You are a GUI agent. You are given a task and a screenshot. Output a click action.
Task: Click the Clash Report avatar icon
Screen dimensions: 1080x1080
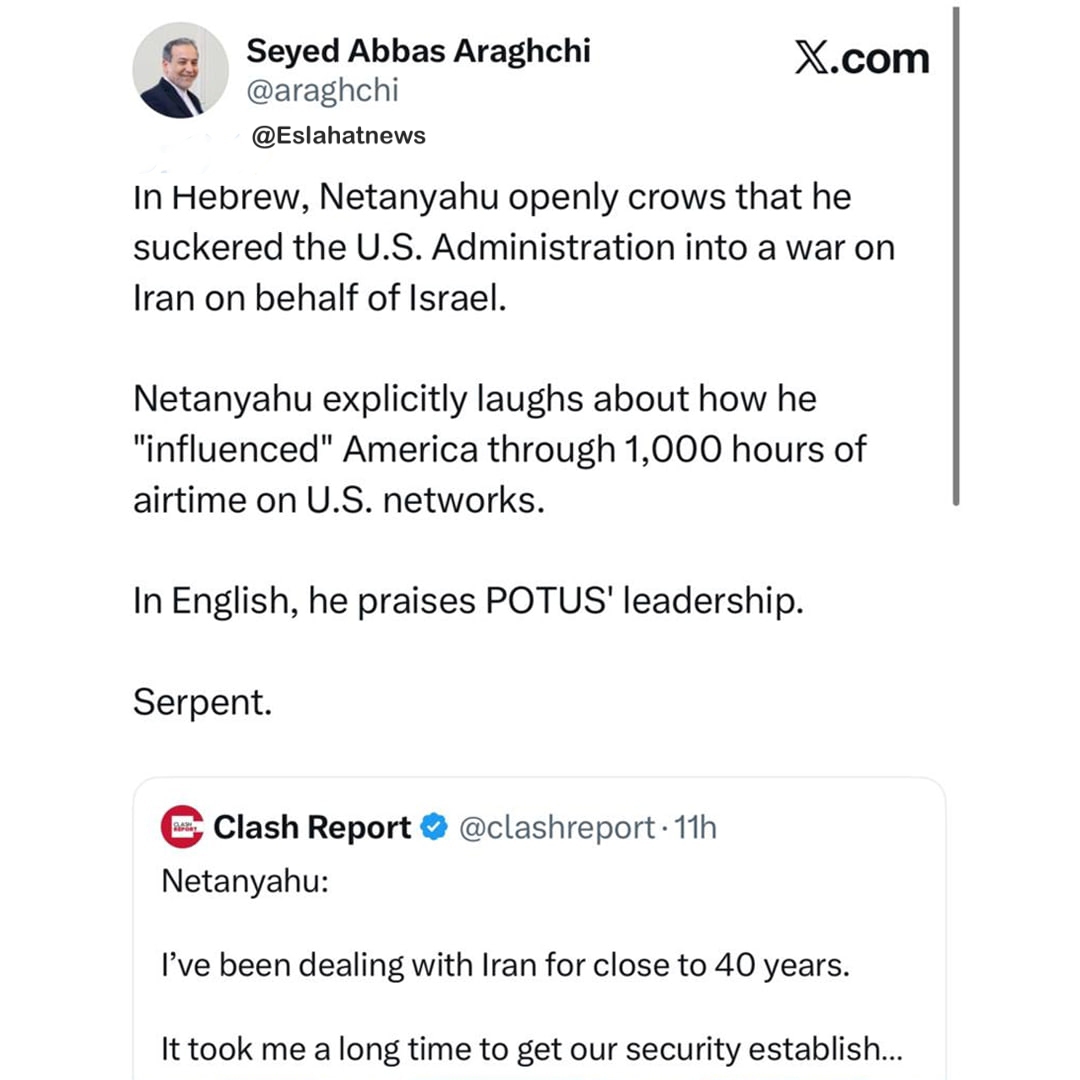pyautogui.click(x=182, y=827)
